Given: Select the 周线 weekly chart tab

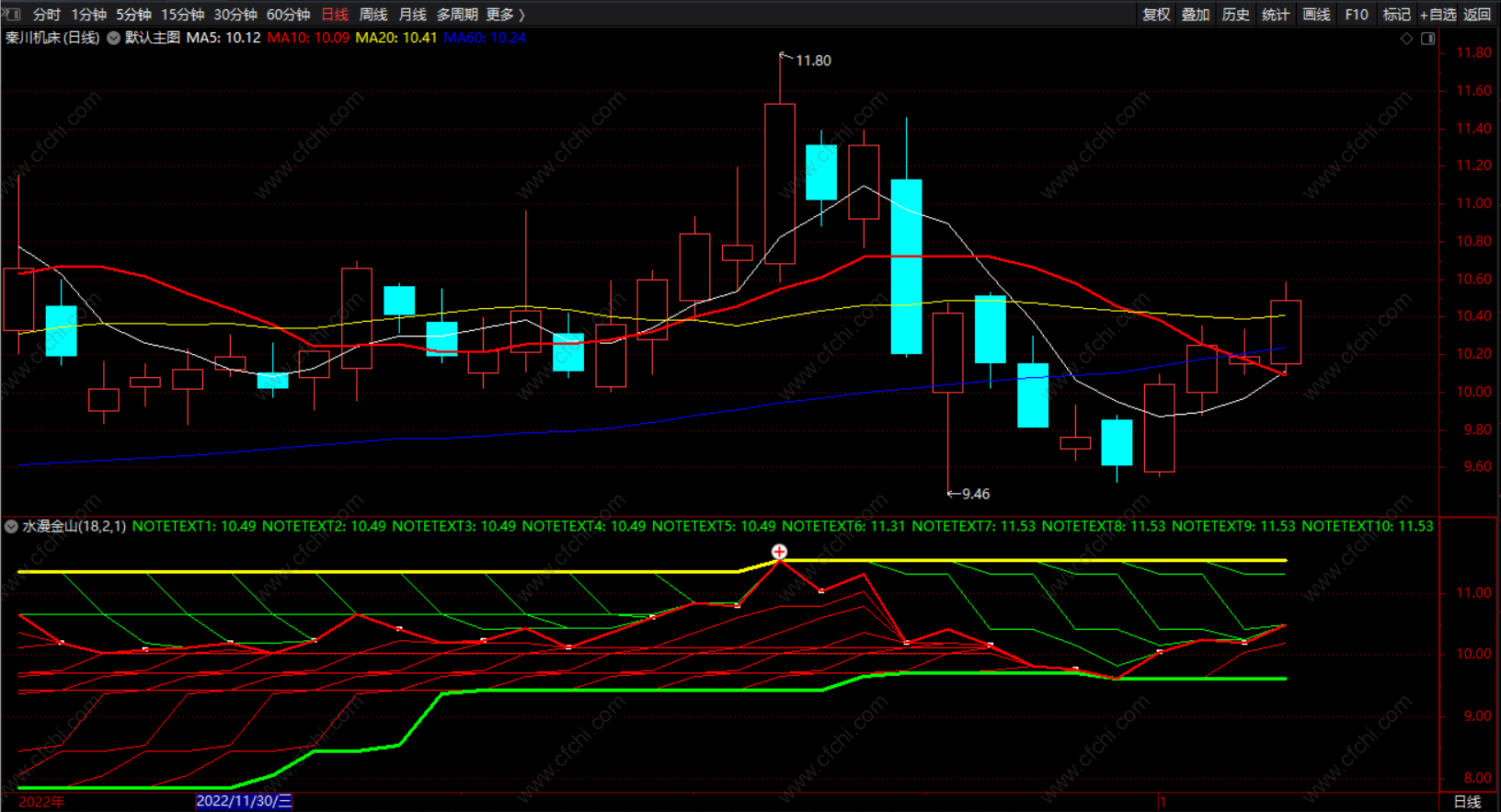Looking at the screenshot, I should (373, 15).
